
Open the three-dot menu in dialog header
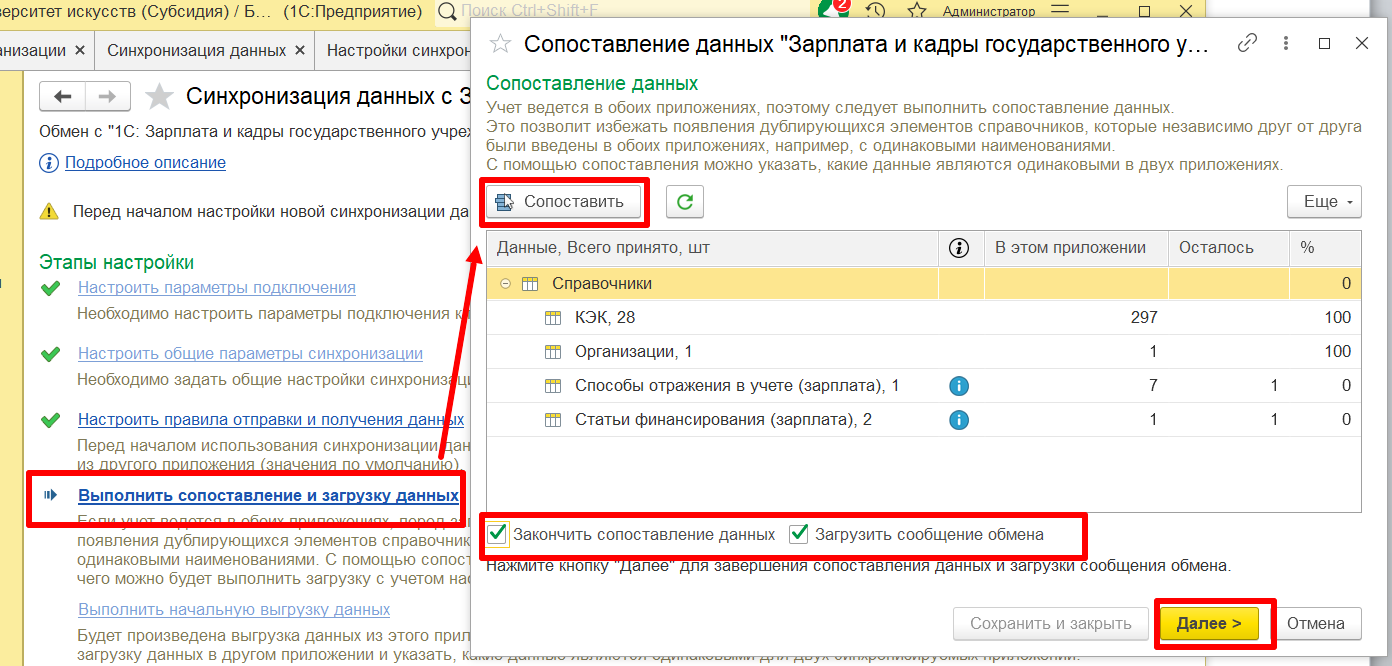1286,44
